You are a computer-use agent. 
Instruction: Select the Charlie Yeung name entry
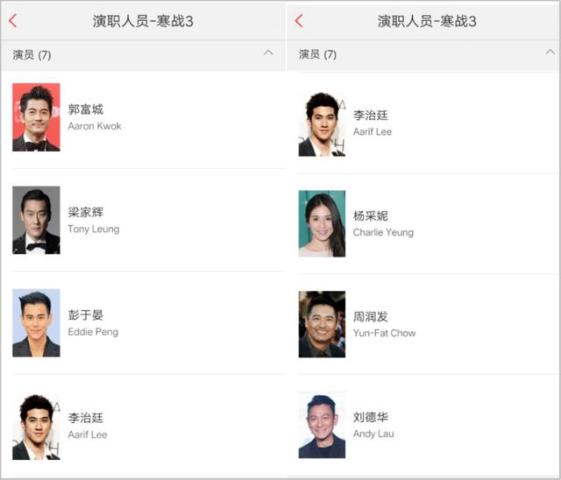pos(383,232)
